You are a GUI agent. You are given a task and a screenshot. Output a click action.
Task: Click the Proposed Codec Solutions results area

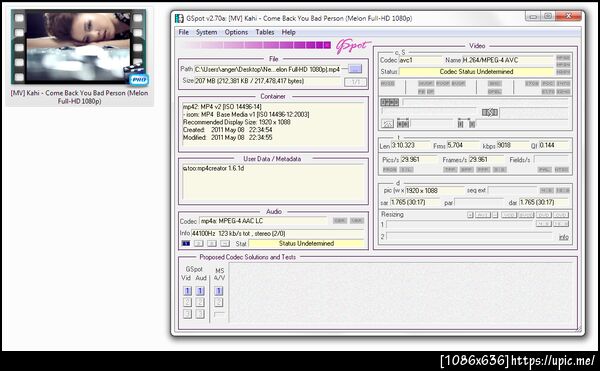pos(400,293)
